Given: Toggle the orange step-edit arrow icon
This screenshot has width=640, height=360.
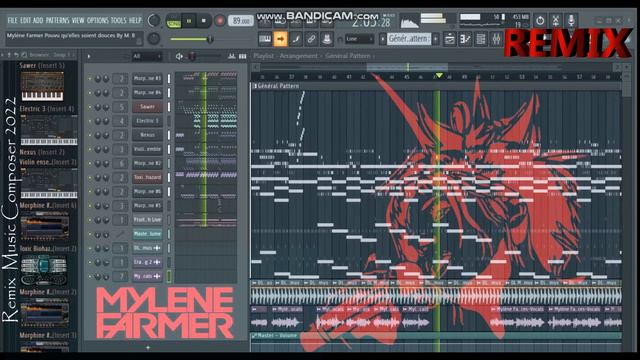Looking at the screenshot, I should (x=280, y=39).
